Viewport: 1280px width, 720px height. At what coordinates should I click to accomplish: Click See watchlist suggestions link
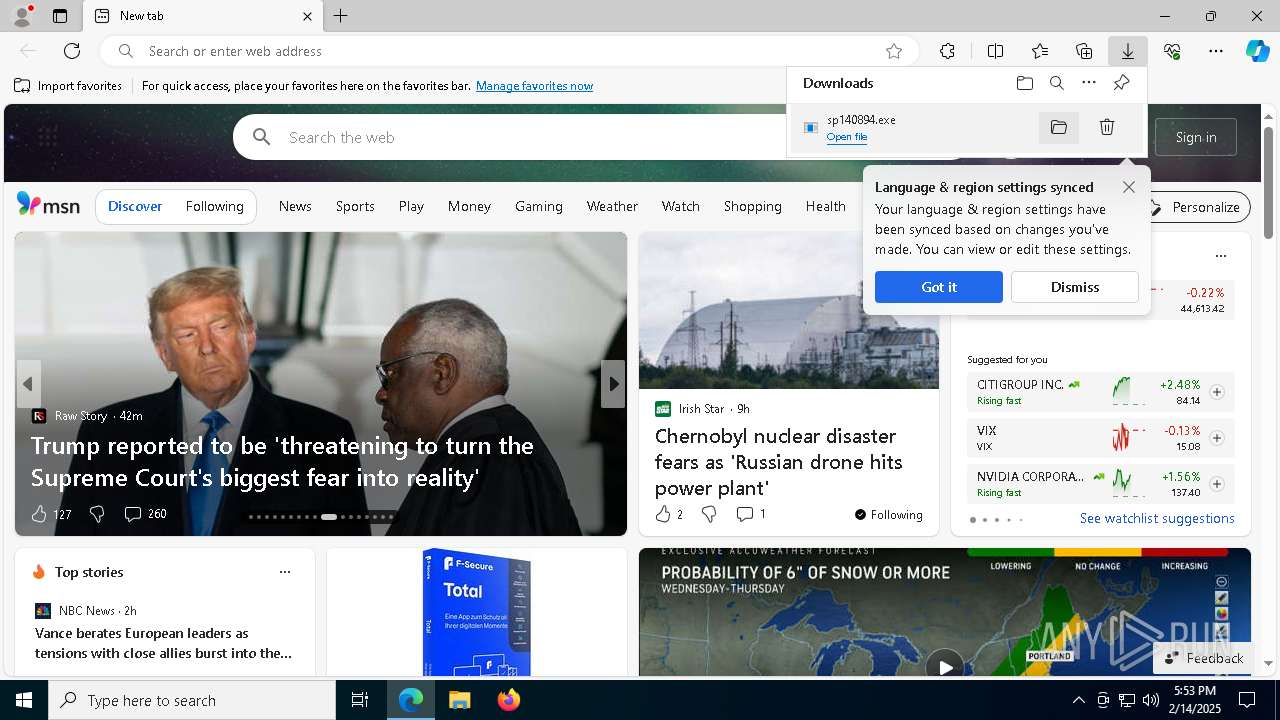click(x=1157, y=518)
